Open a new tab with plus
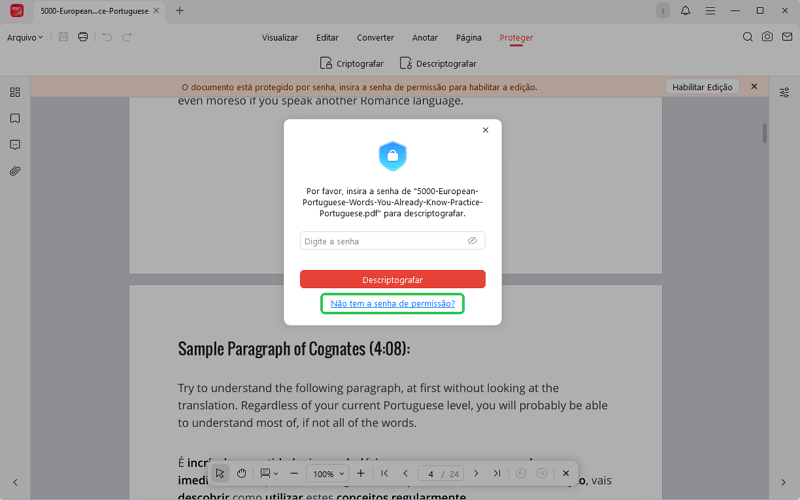 point(180,11)
